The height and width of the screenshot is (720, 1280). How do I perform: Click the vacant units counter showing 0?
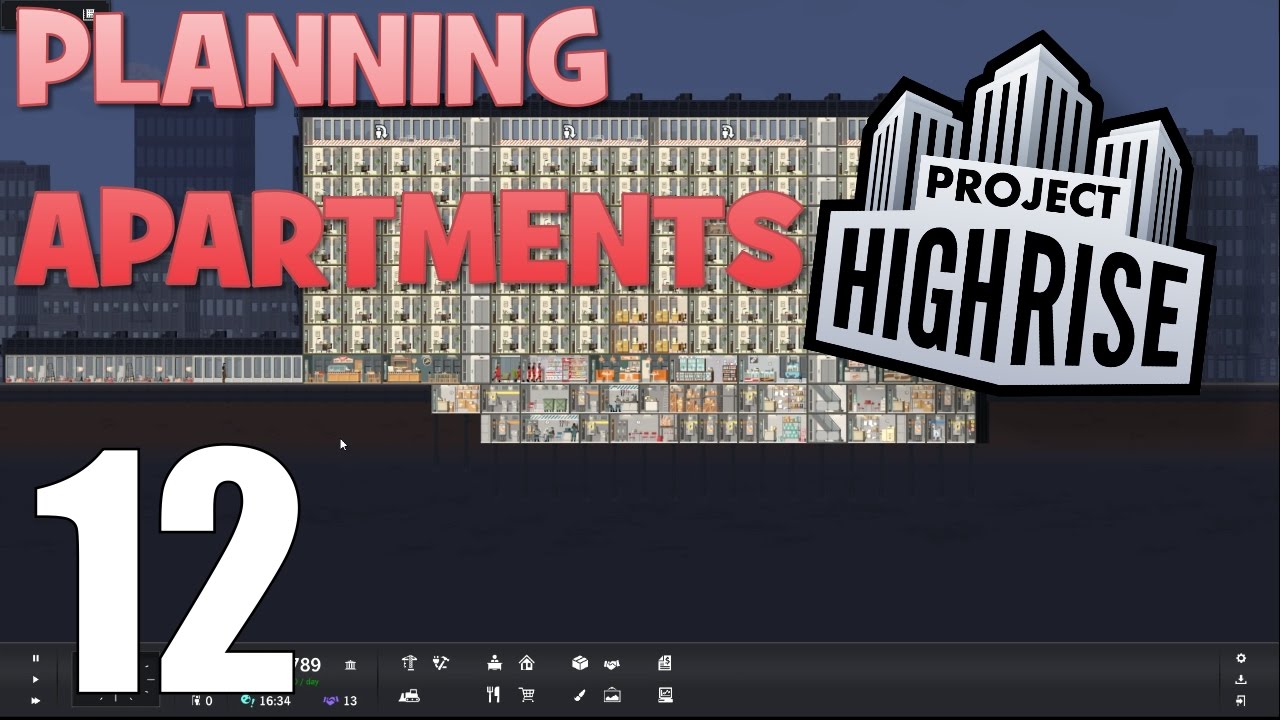click(x=201, y=701)
